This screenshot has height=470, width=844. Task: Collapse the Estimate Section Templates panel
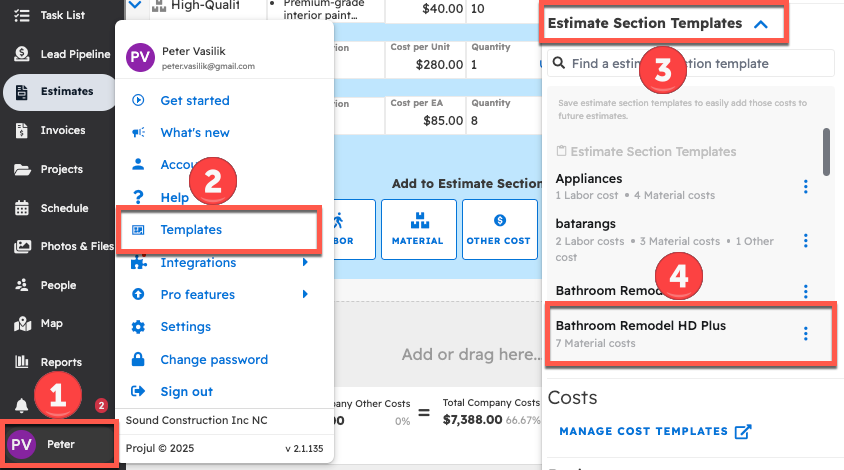click(x=761, y=24)
